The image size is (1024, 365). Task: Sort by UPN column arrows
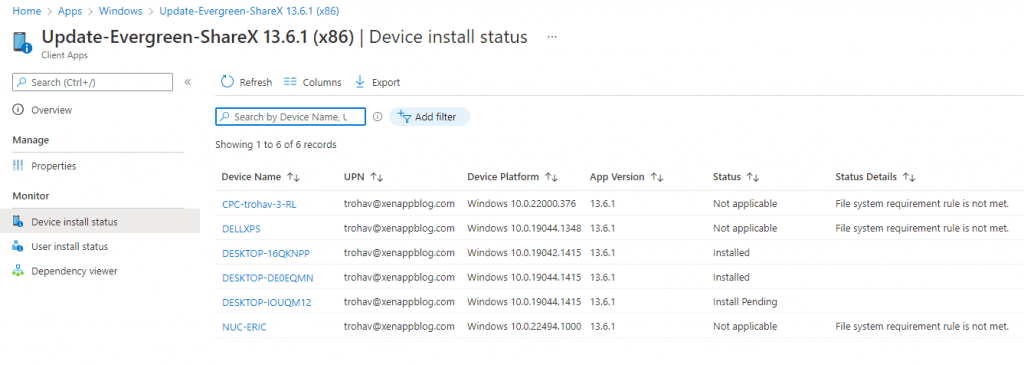[x=377, y=177]
